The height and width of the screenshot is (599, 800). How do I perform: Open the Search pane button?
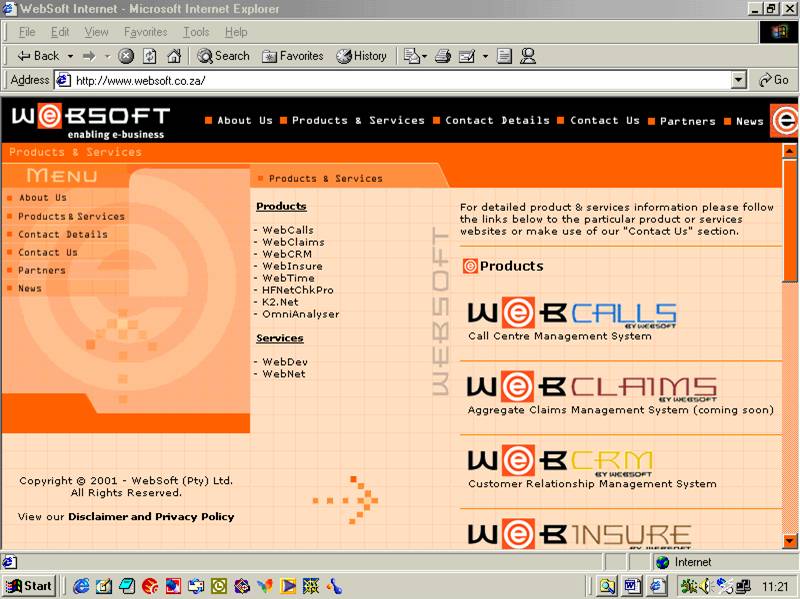click(223, 56)
